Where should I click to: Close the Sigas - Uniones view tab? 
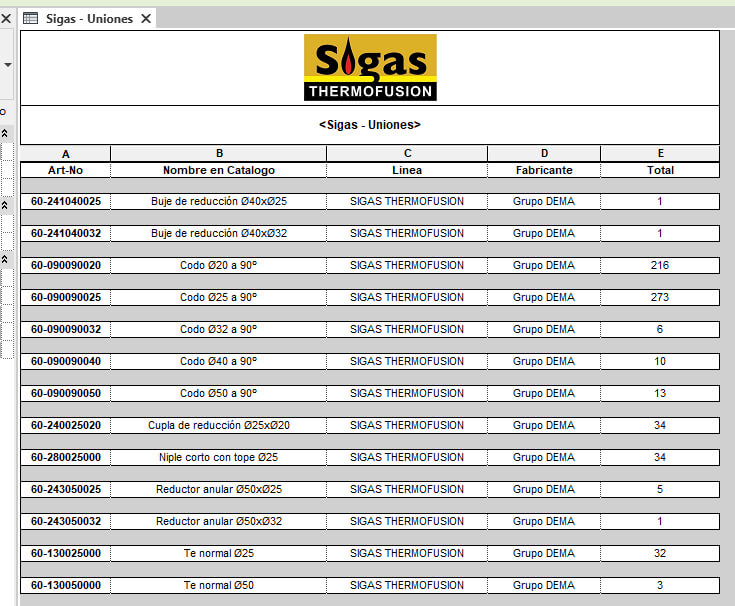point(146,18)
